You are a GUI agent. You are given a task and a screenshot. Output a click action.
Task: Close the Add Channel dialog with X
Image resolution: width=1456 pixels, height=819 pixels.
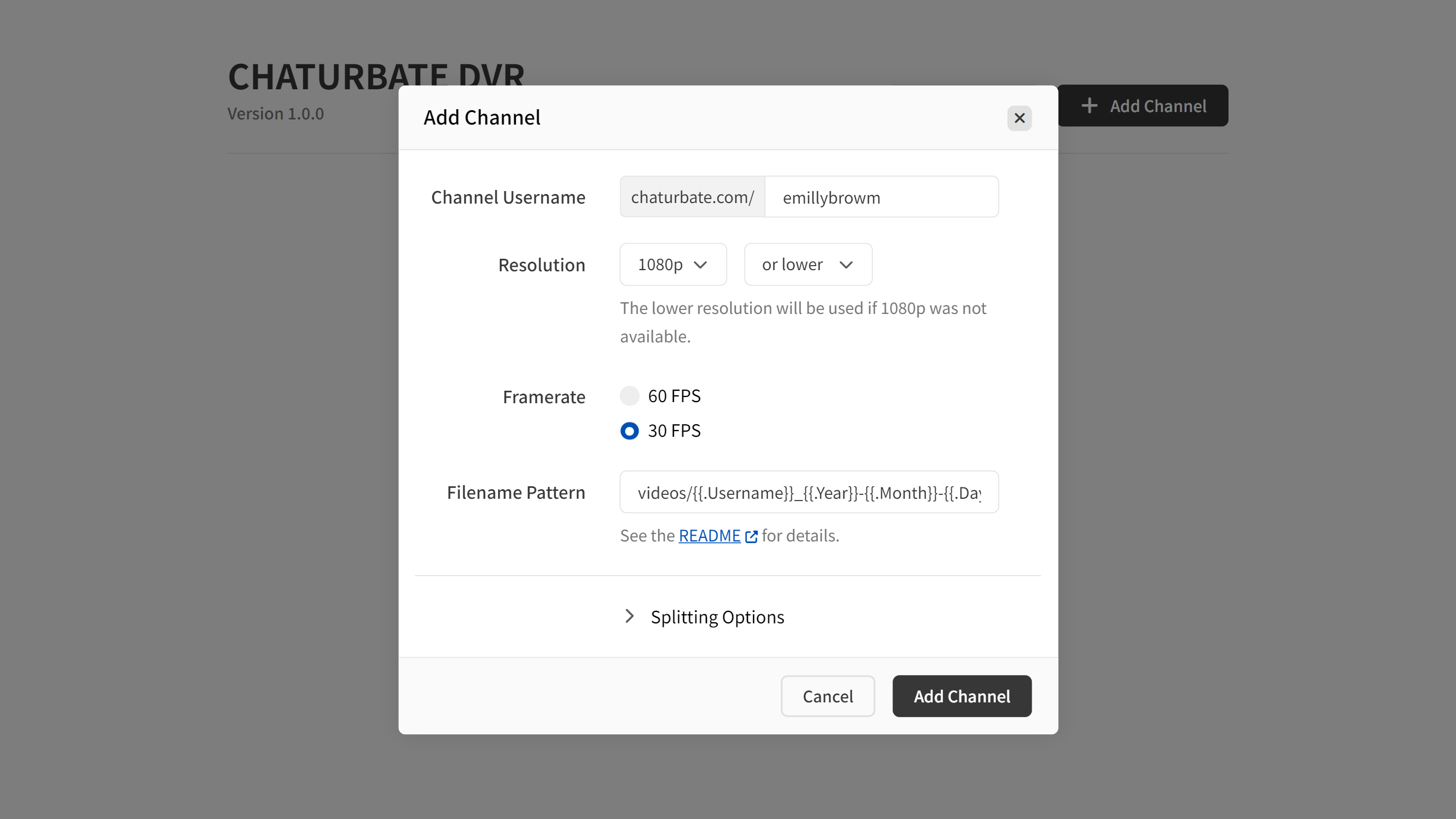click(1019, 118)
